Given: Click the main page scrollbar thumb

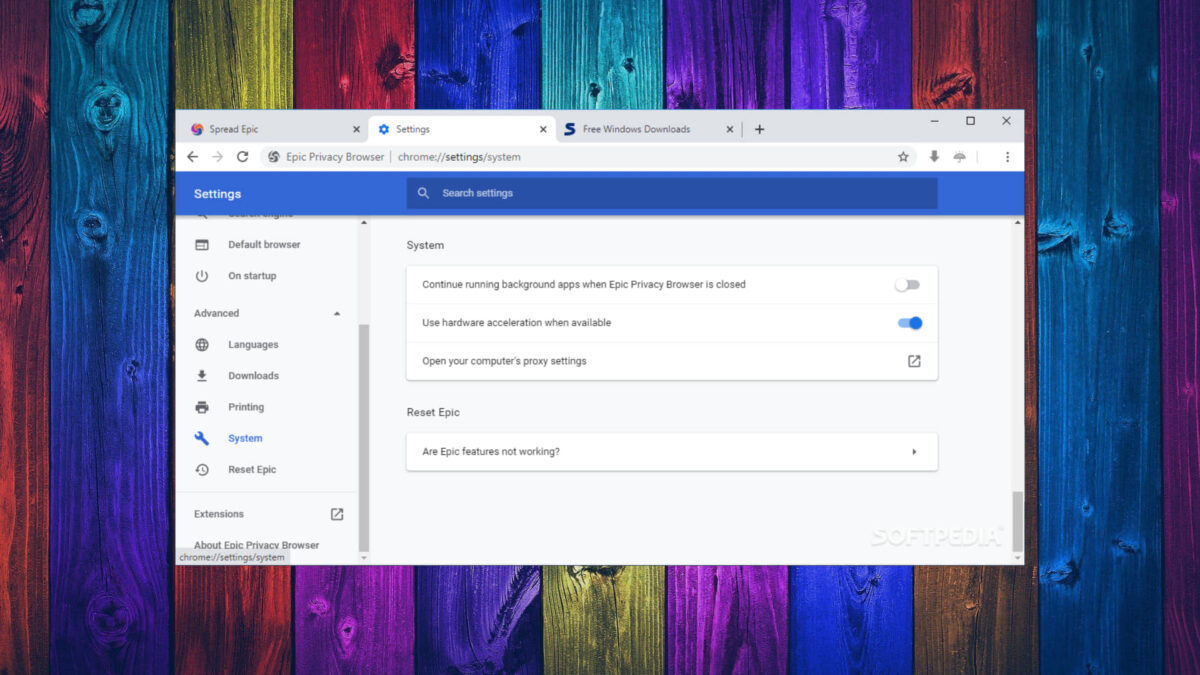Looking at the screenshot, I should [1018, 521].
